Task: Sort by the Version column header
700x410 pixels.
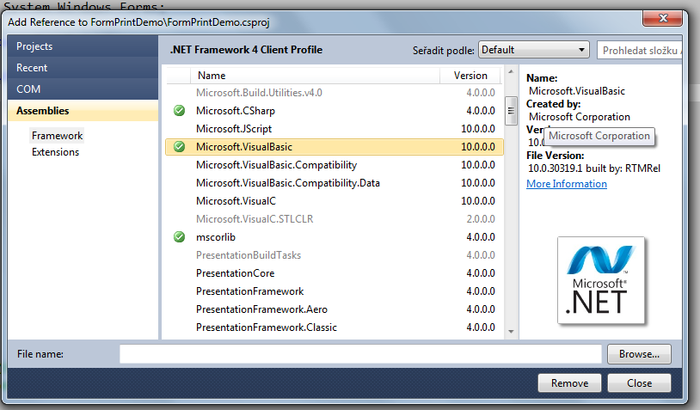Action: tap(471, 75)
